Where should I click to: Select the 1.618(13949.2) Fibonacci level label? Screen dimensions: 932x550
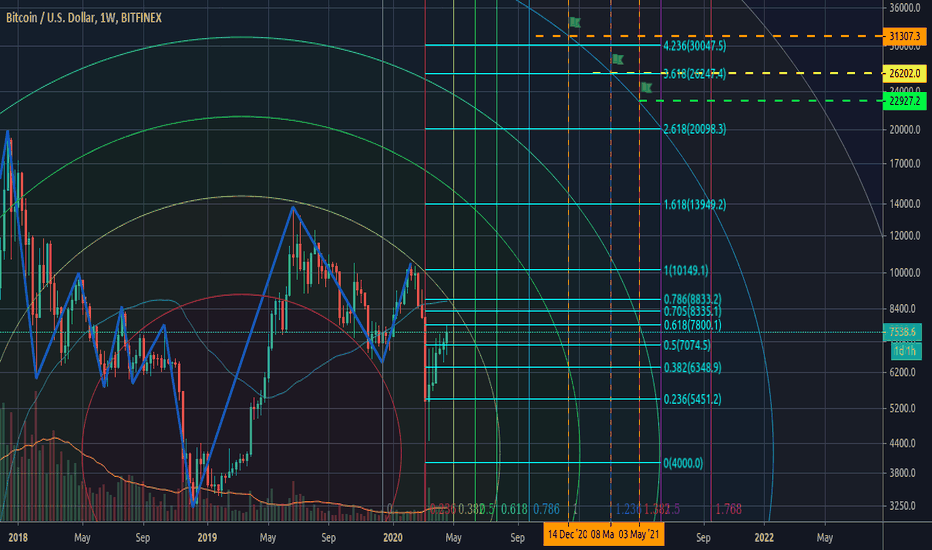pos(694,205)
